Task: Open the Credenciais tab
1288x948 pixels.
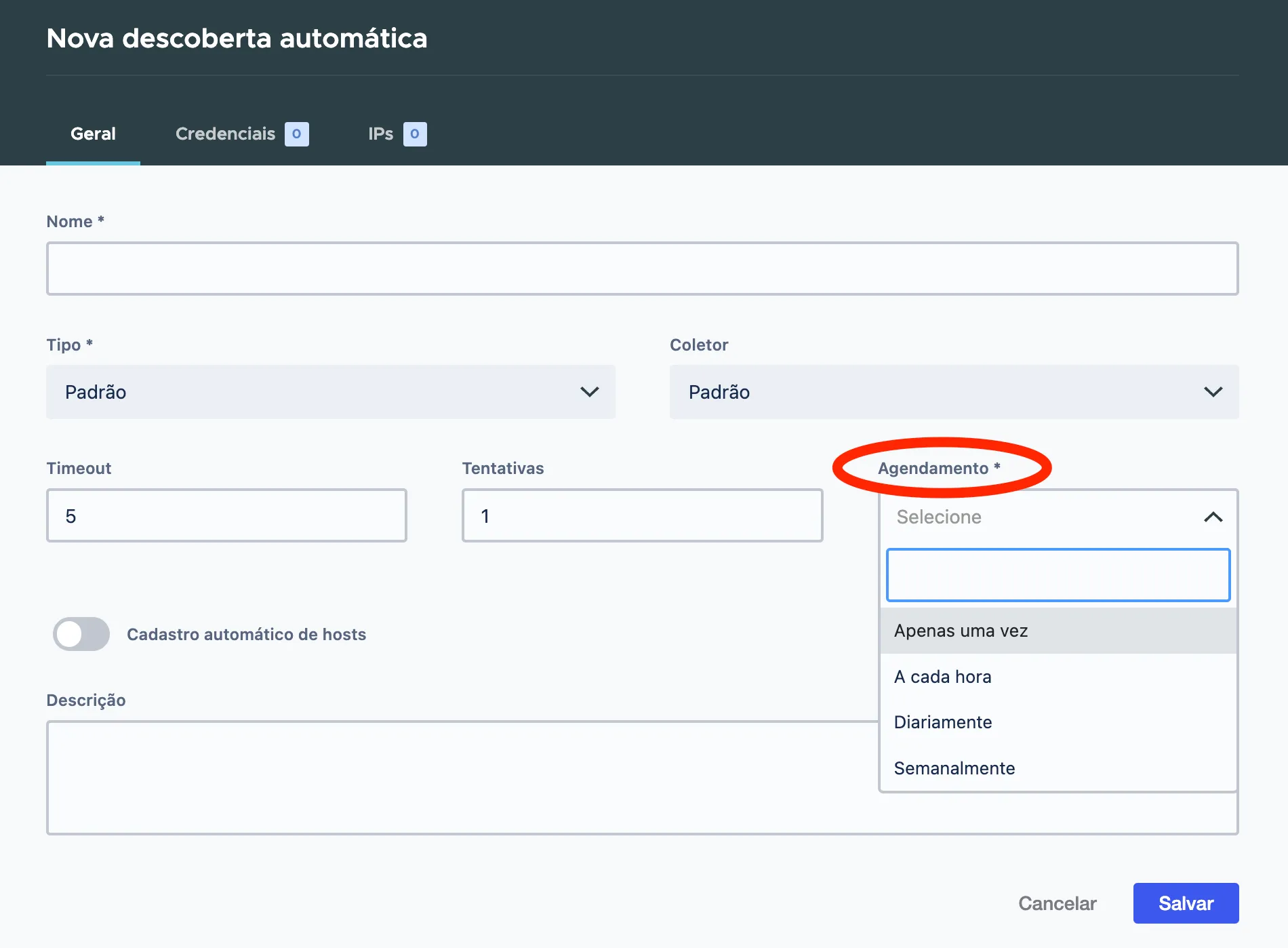Action: click(x=242, y=134)
